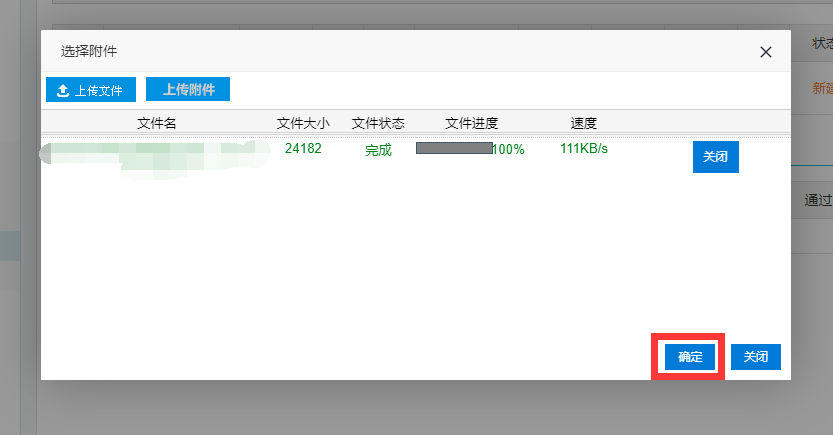
Task: Click the 完成 status text
Action: [x=378, y=150]
